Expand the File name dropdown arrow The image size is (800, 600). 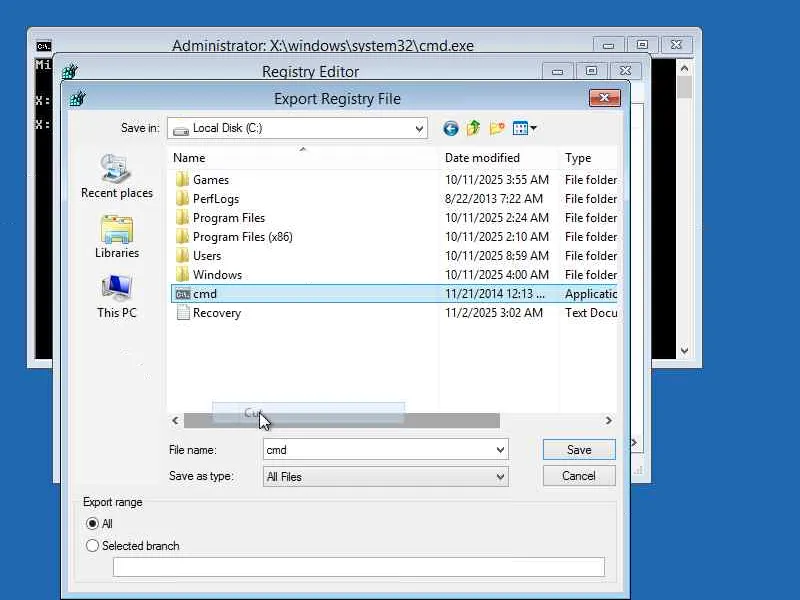tap(501, 449)
